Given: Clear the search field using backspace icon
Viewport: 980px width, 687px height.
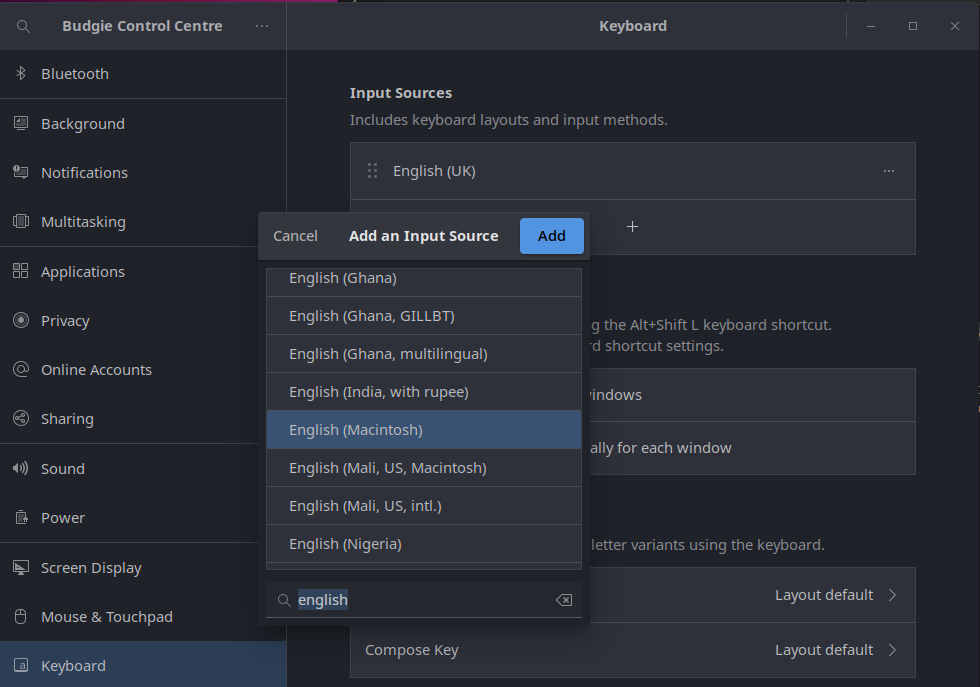Looking at the screenshot, I should pyautogui.click(x=563, y=600).
